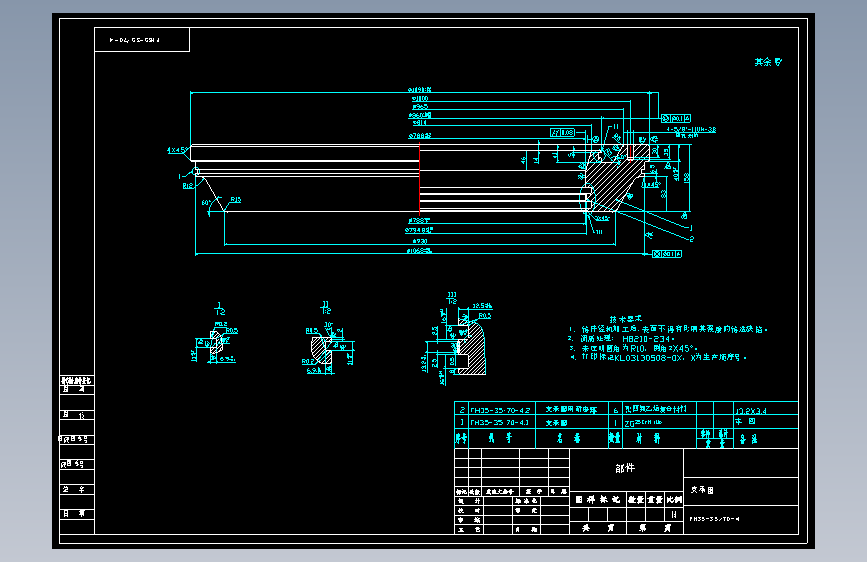Click parts list cell 'FH35-35·70-4.2'
Image resolution: width=867 pixels, height=562 pixels.
pos(500,410)
